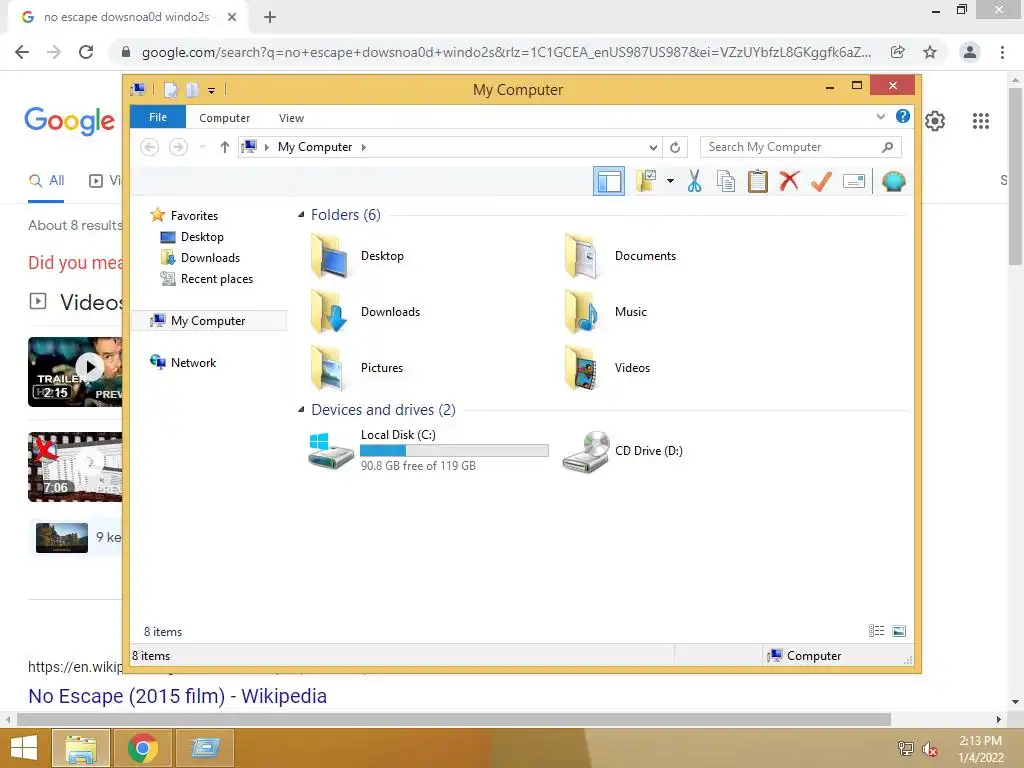Select the All search tab in Google
This screenshot has height=768, width=1024.
coord(46,181)
